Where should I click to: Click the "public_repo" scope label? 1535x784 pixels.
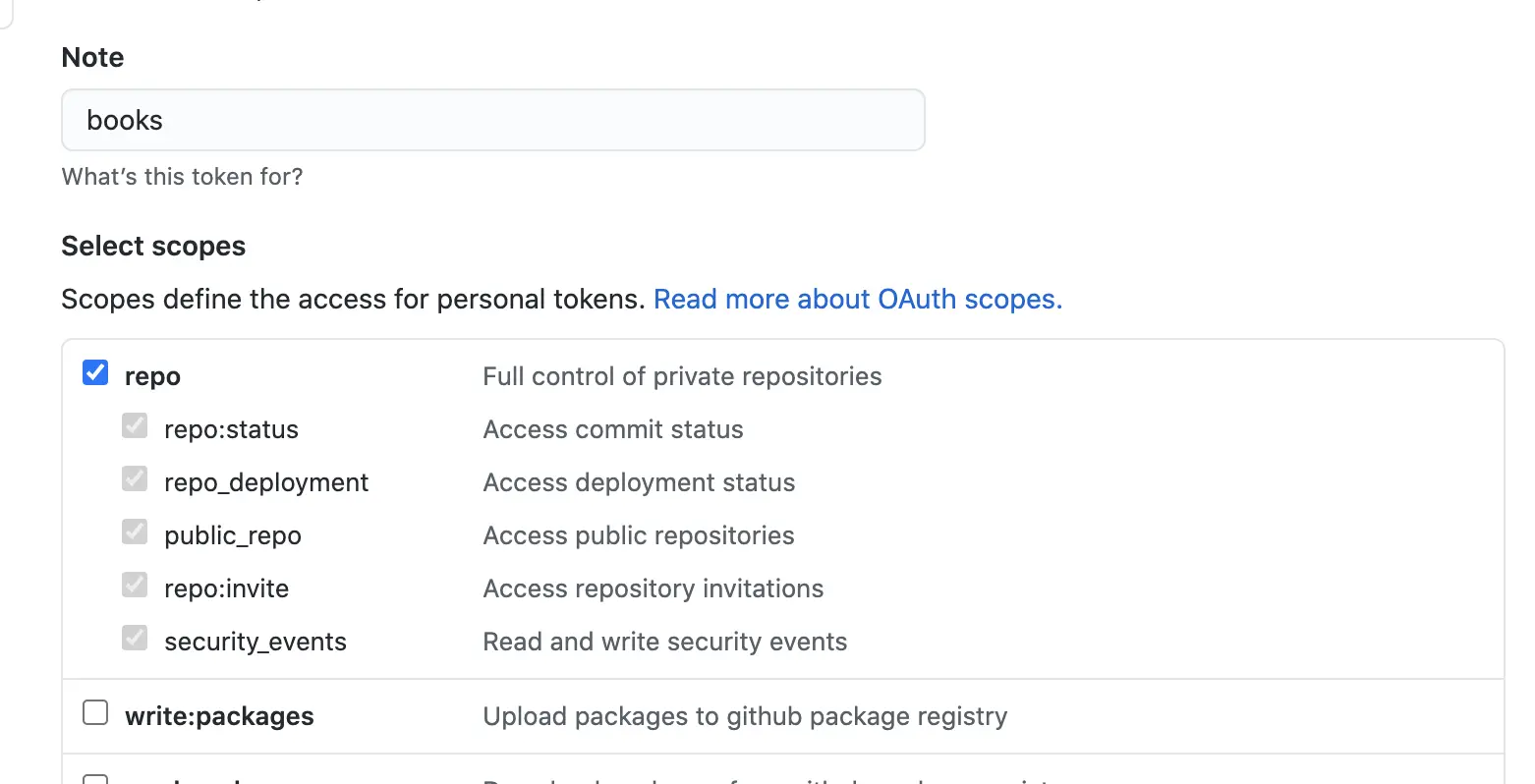(x=233, y=535)
